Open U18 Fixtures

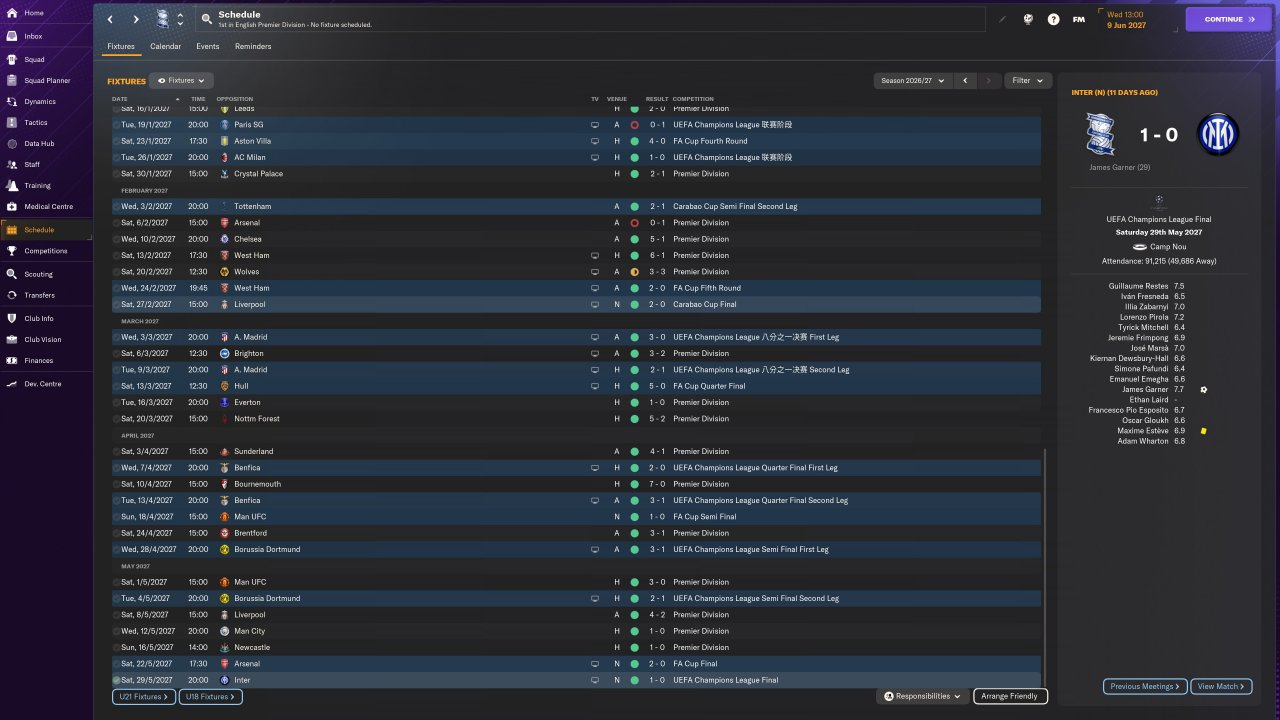click(210, 697)
